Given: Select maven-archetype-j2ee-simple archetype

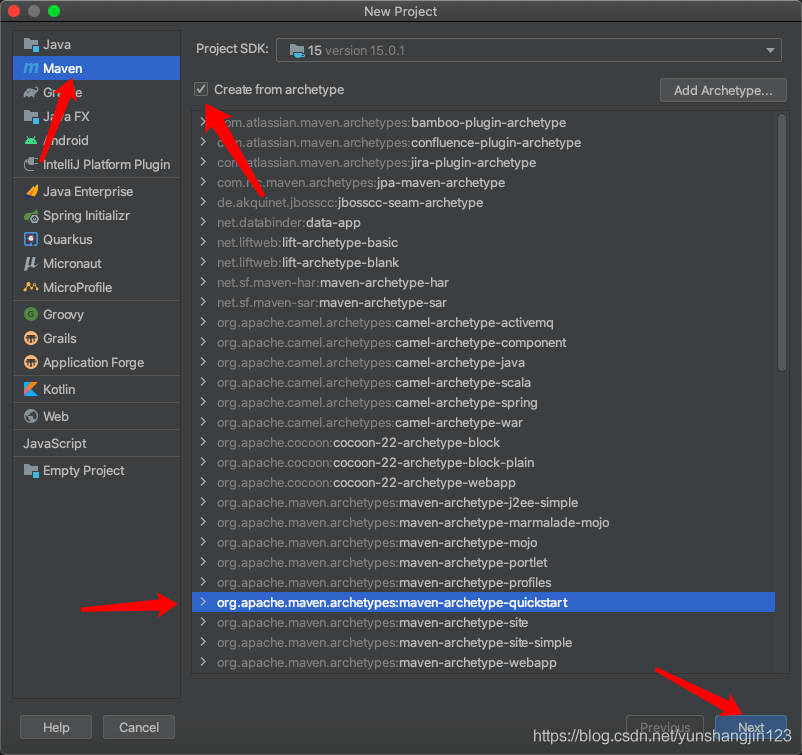Looking at the screenshot, I should pos(483,502).
